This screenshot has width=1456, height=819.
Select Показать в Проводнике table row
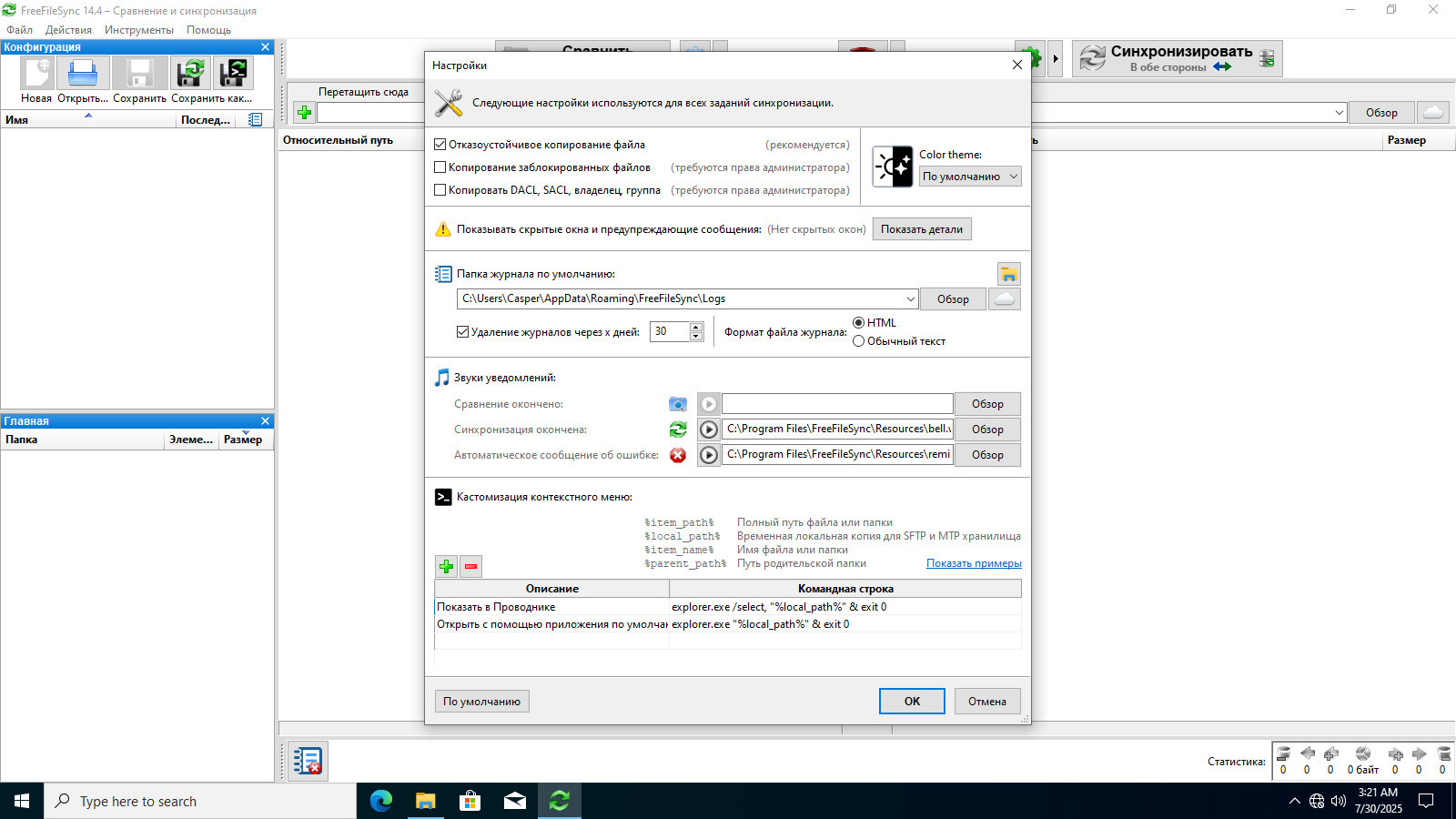click(x=728, y=607)
